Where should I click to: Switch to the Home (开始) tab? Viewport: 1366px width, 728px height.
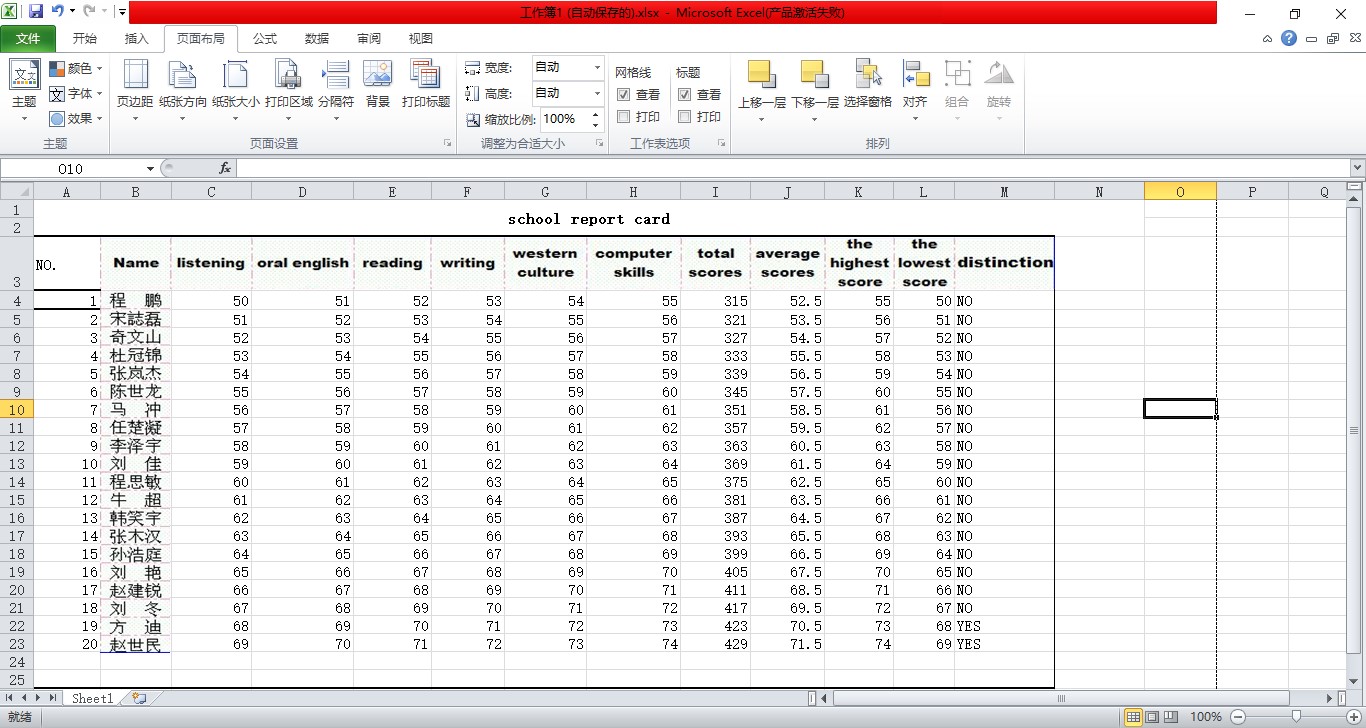point(85,38)
